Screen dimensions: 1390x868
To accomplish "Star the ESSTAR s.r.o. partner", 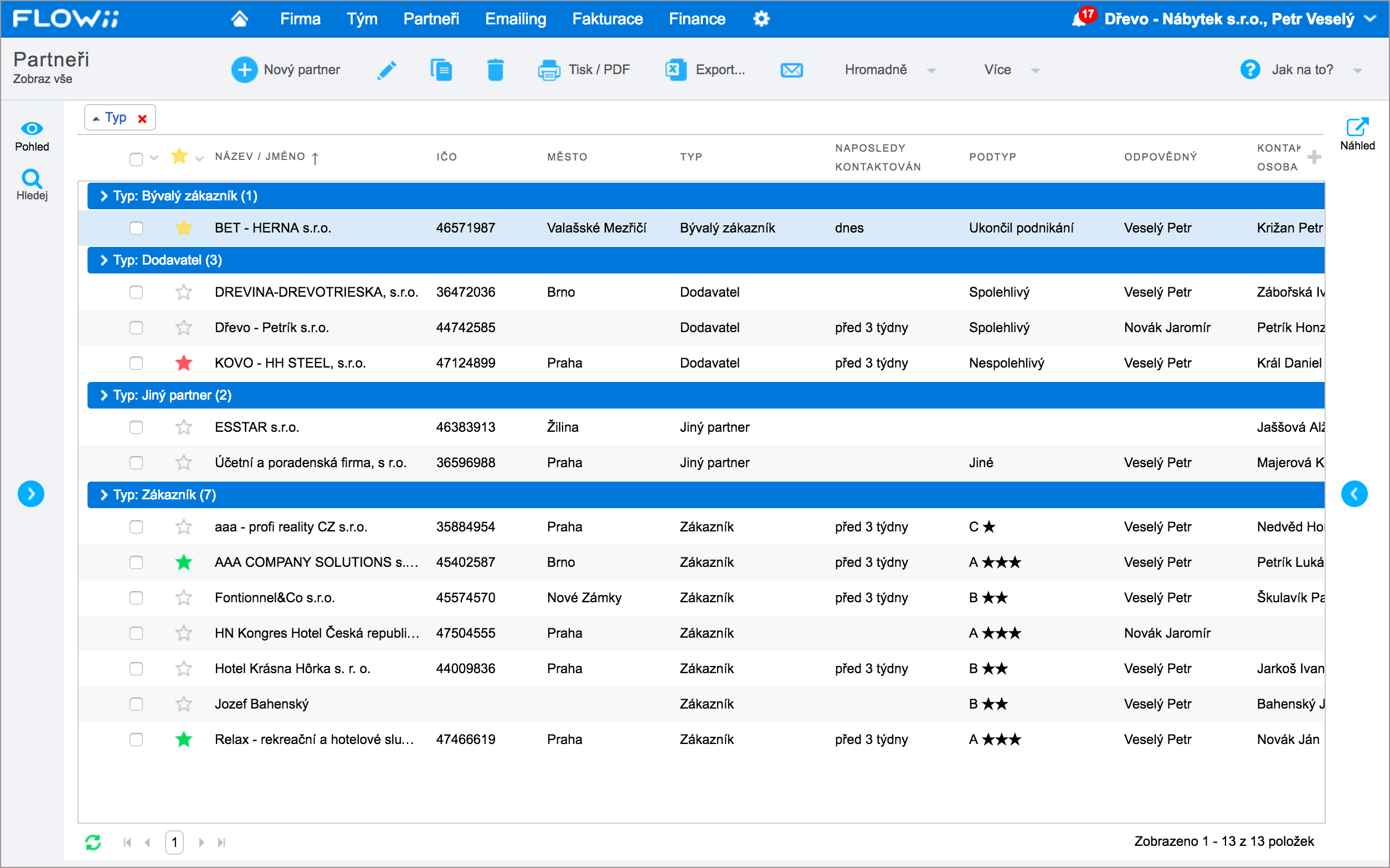I will [x=184, y=427].
